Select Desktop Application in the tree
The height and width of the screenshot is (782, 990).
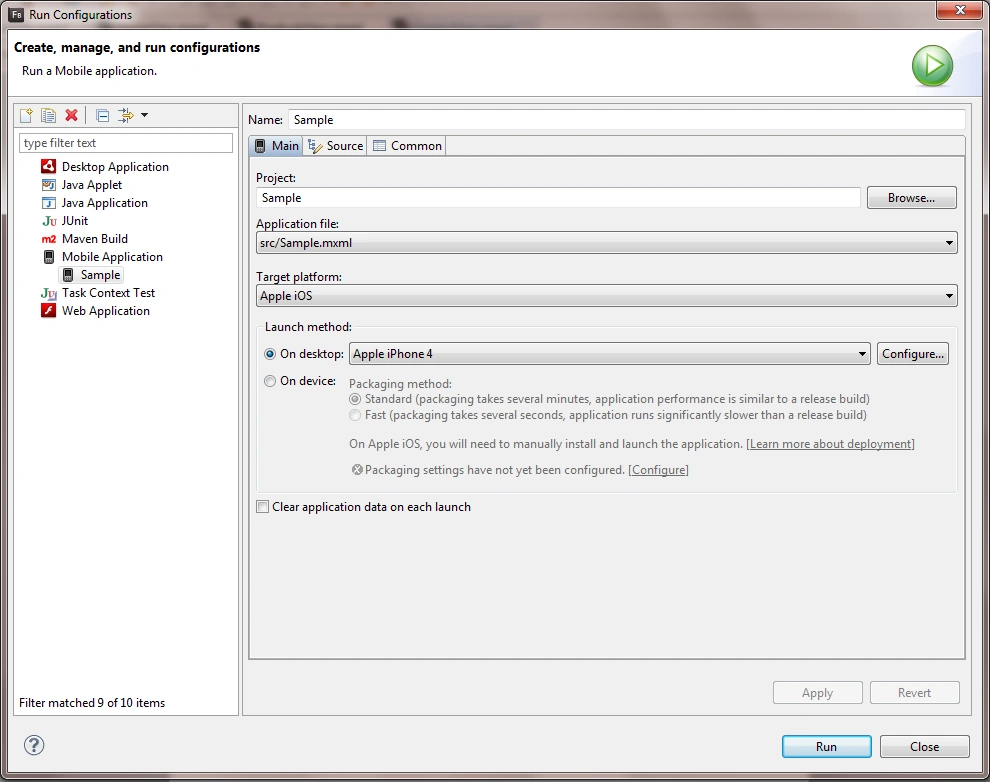(115, 167)
